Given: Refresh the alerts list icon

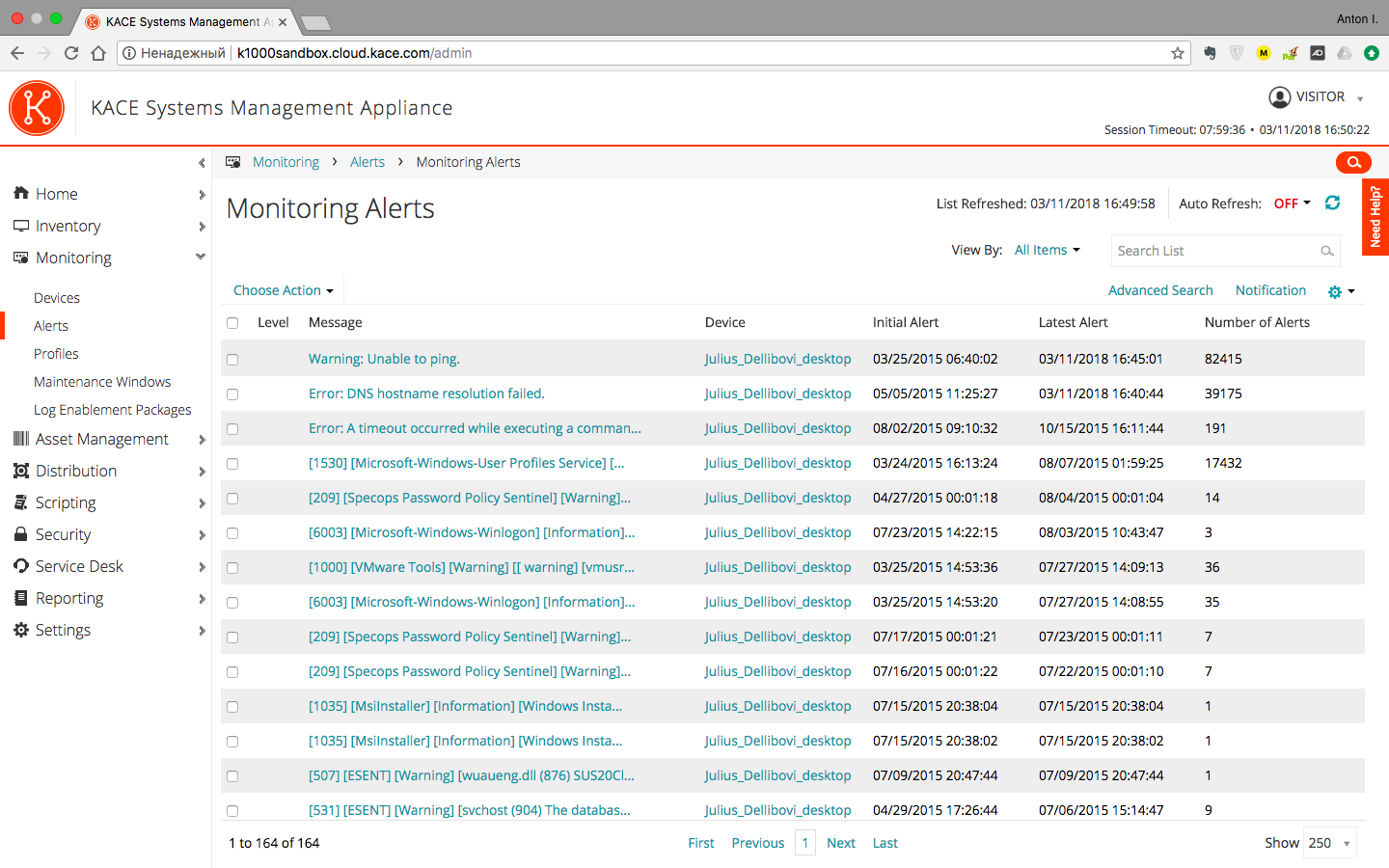Looking at the screenshot, I should [x=1332, y=203].
